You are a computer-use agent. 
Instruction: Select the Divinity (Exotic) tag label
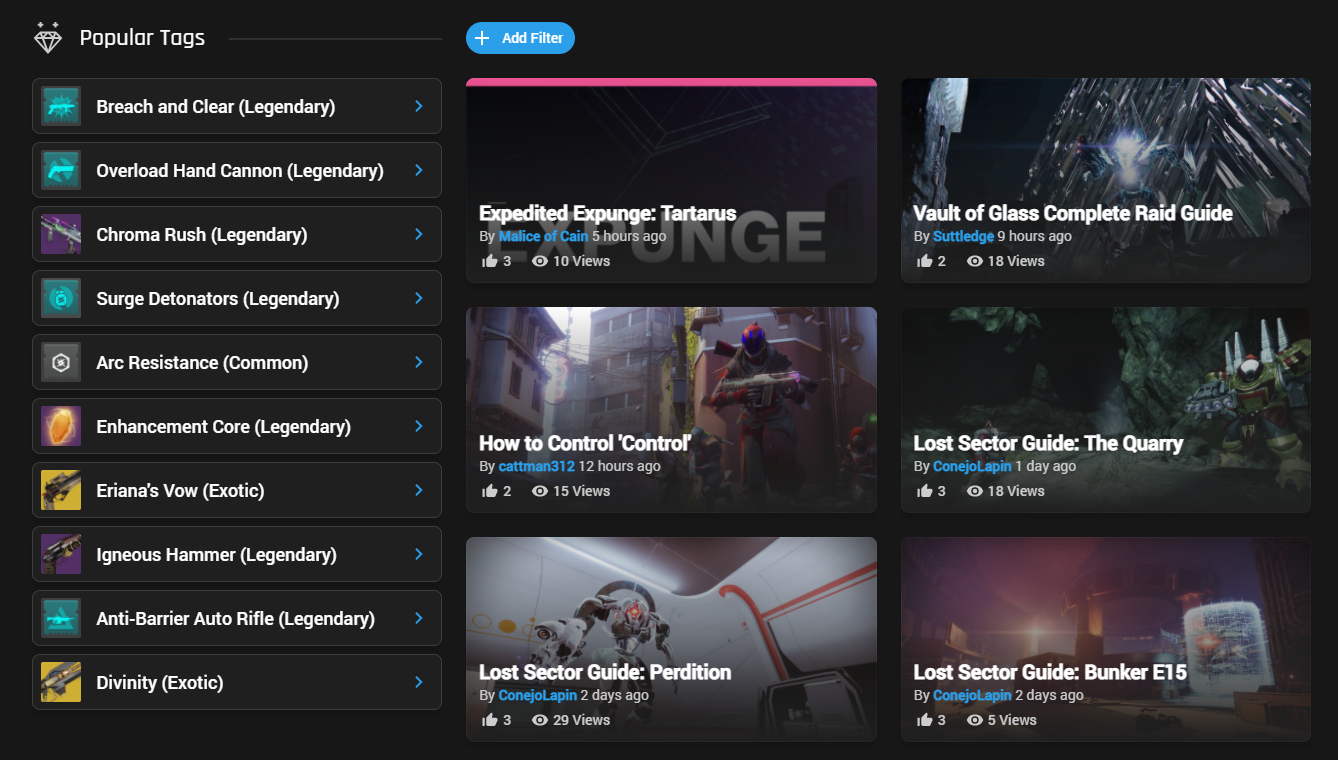point(160,683)
